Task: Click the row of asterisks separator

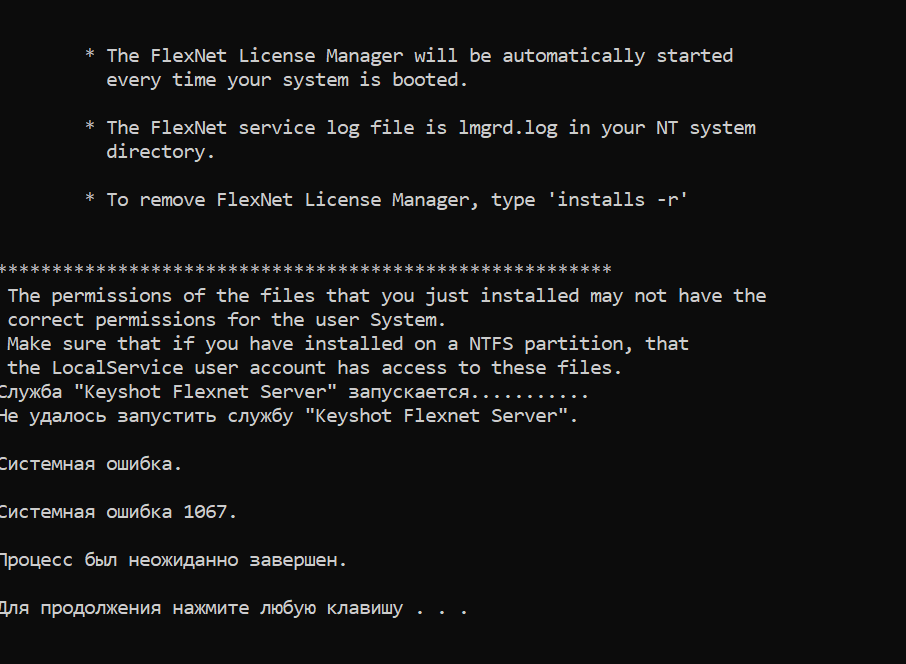Action: pyautogui.click(x=305, y=271)
